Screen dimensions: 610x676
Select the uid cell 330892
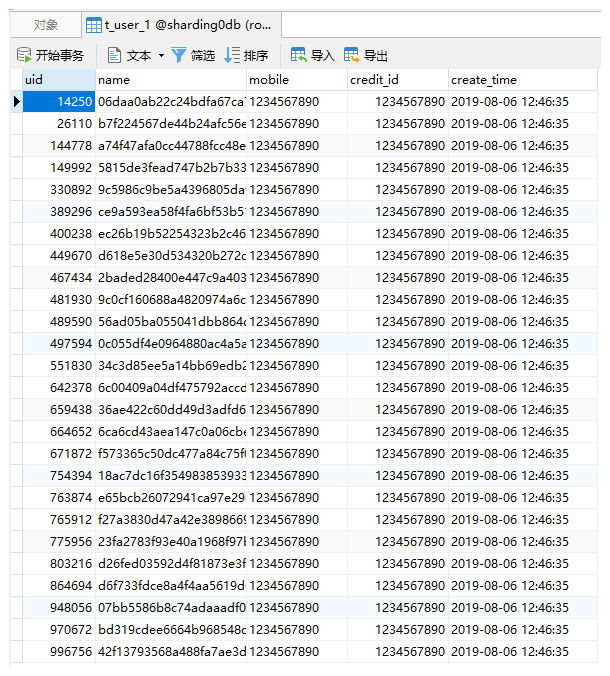point(59,190)
